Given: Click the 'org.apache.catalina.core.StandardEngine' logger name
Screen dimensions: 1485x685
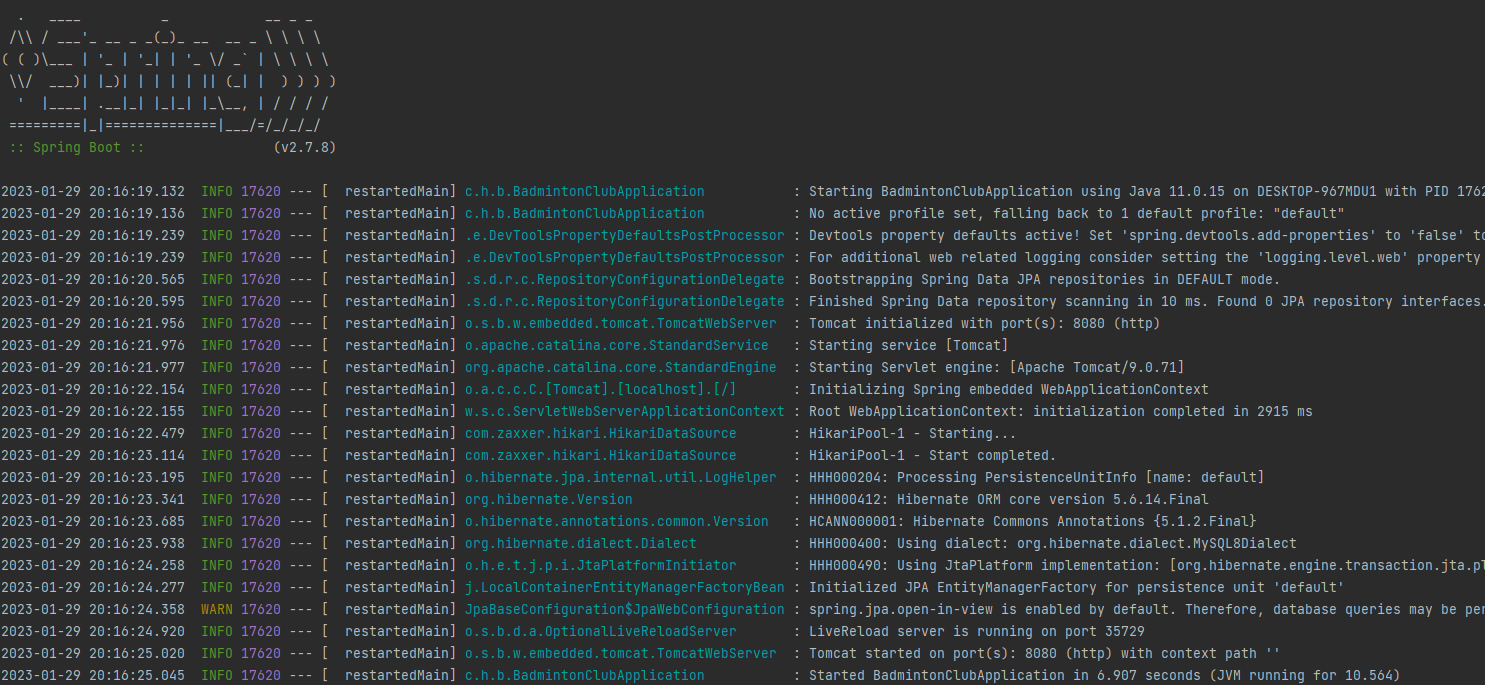Looking at the screenshot, I should tap(621, 367).
